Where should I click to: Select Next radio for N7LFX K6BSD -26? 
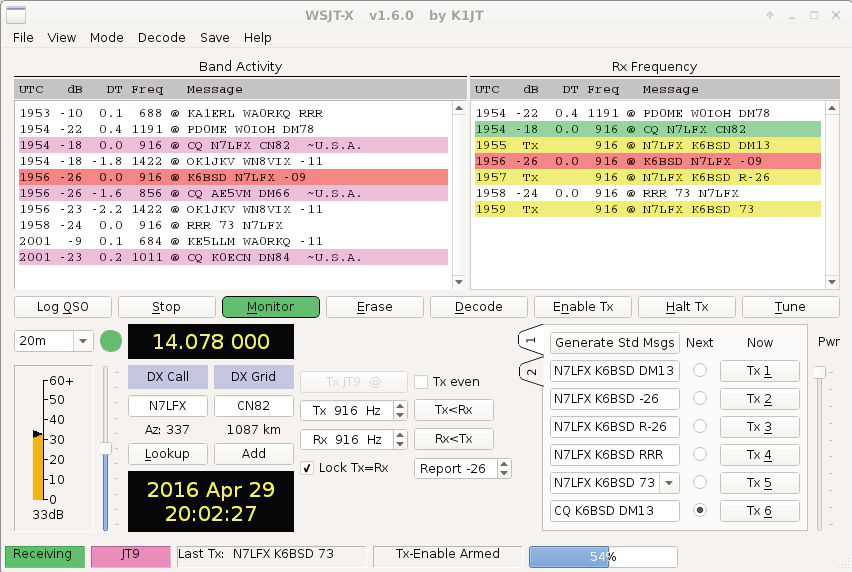click(700, 398)
